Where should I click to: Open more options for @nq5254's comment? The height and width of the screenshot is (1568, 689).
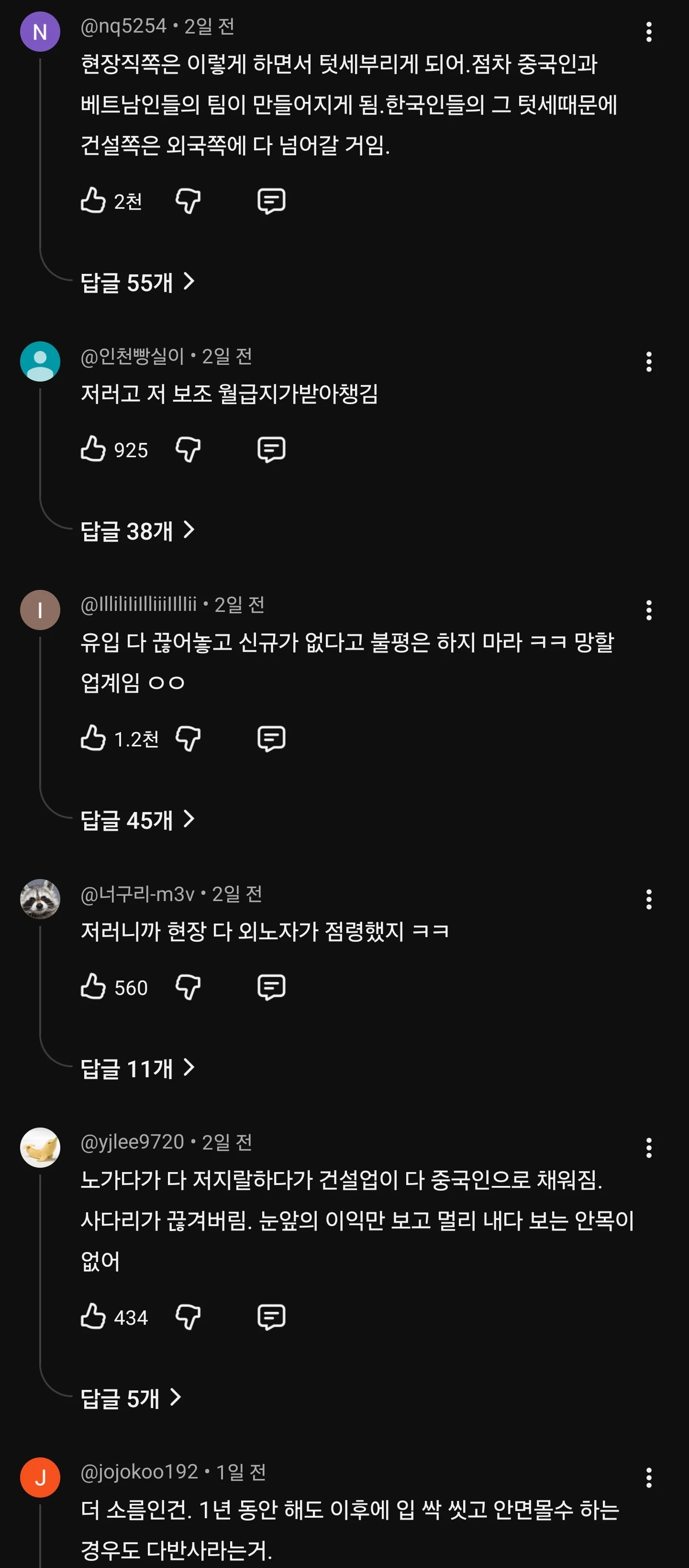click(x=649, y=32)
